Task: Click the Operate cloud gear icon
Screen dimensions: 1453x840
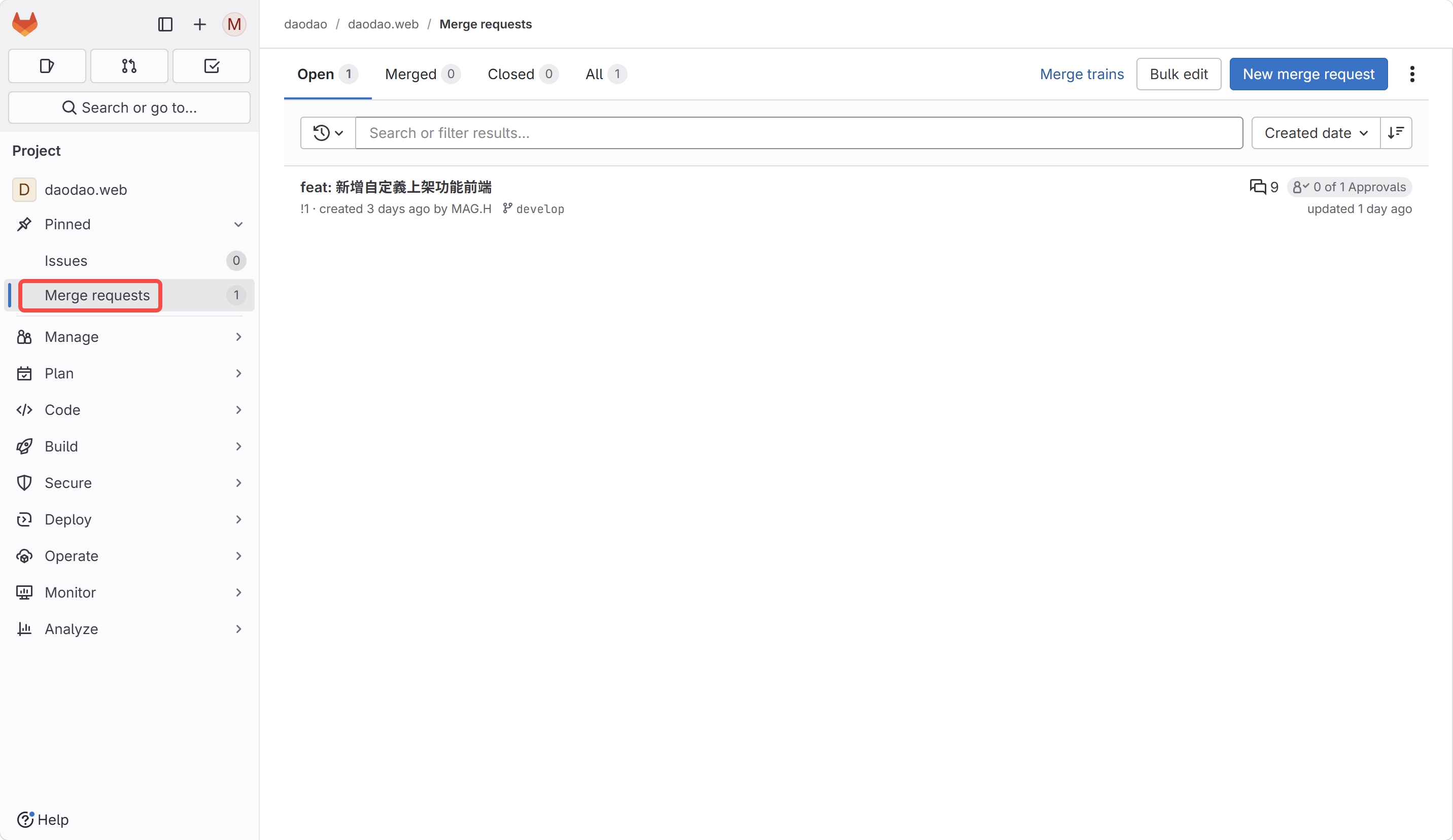Action: 24,556
